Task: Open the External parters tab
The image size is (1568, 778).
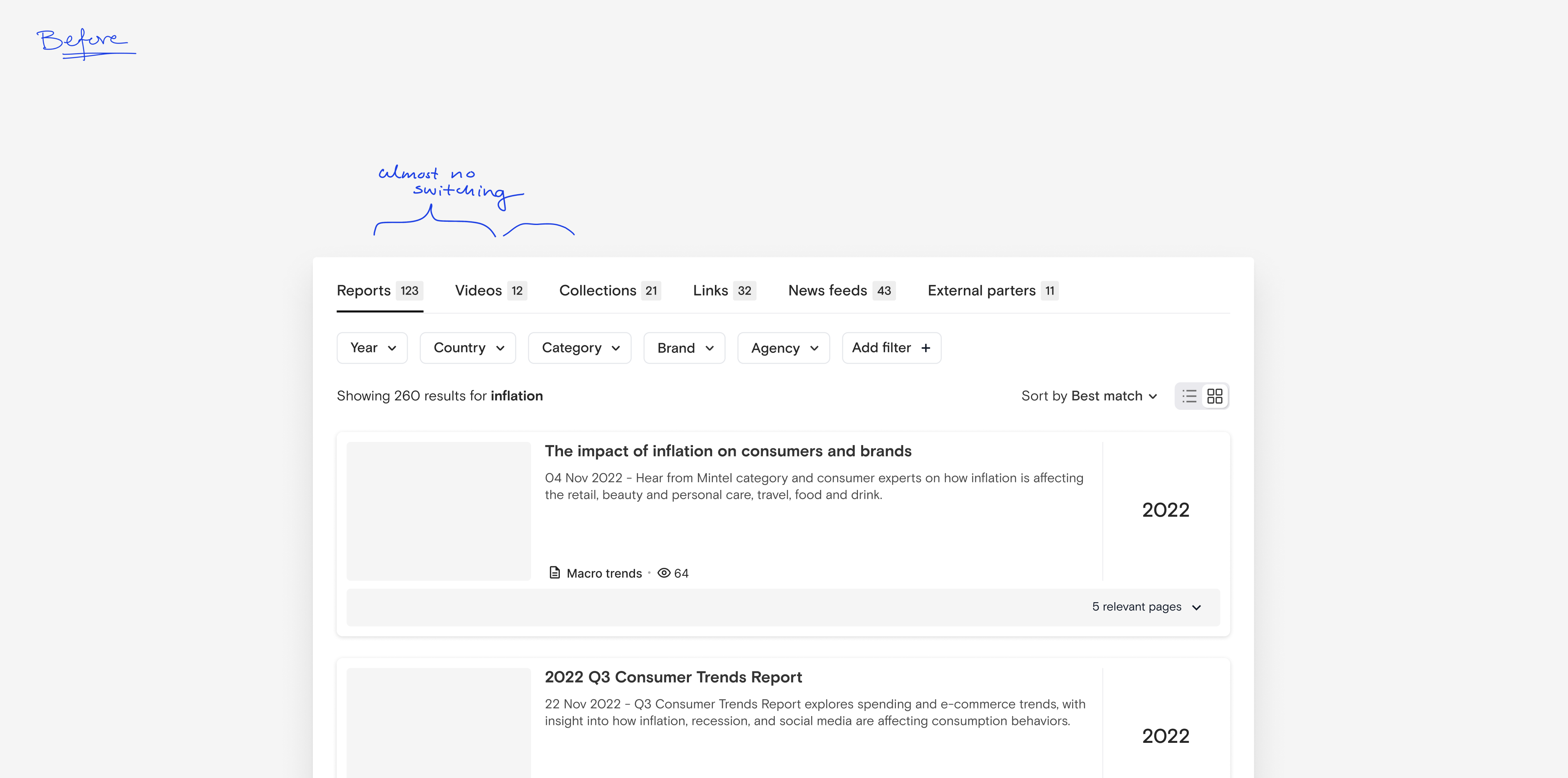Action: point(993,291)
